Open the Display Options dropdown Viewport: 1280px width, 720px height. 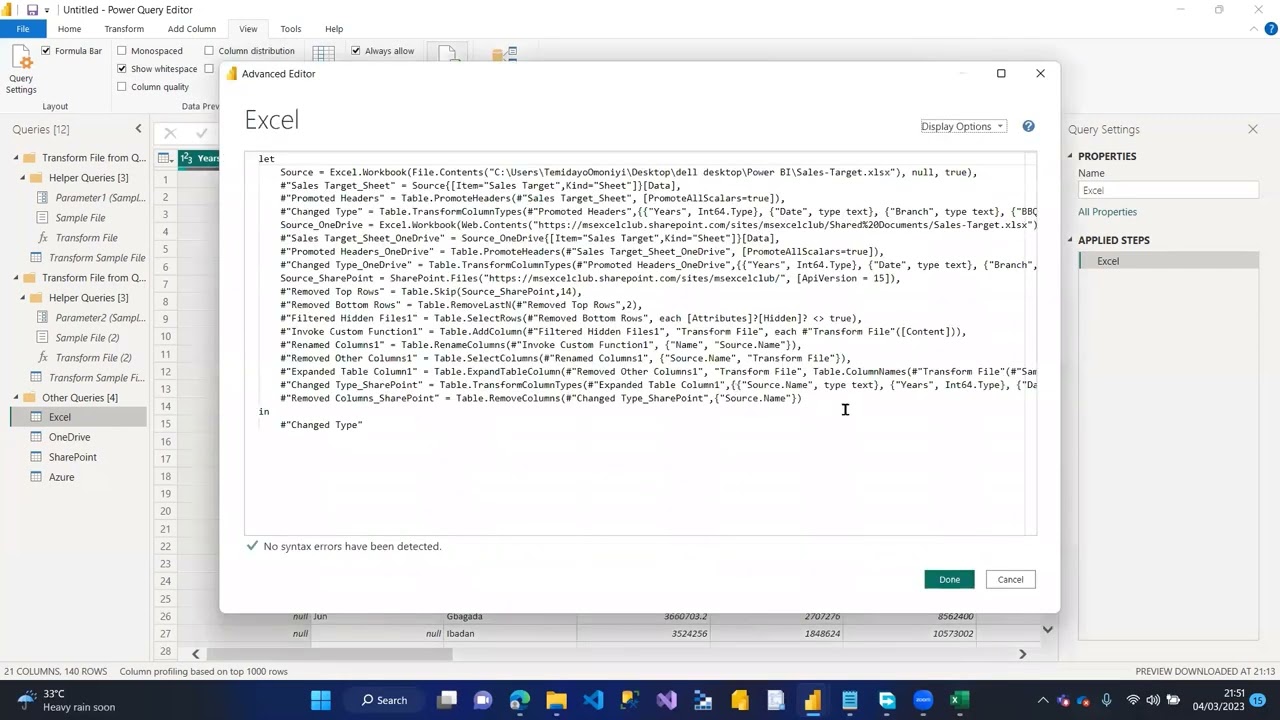[963, 127]
